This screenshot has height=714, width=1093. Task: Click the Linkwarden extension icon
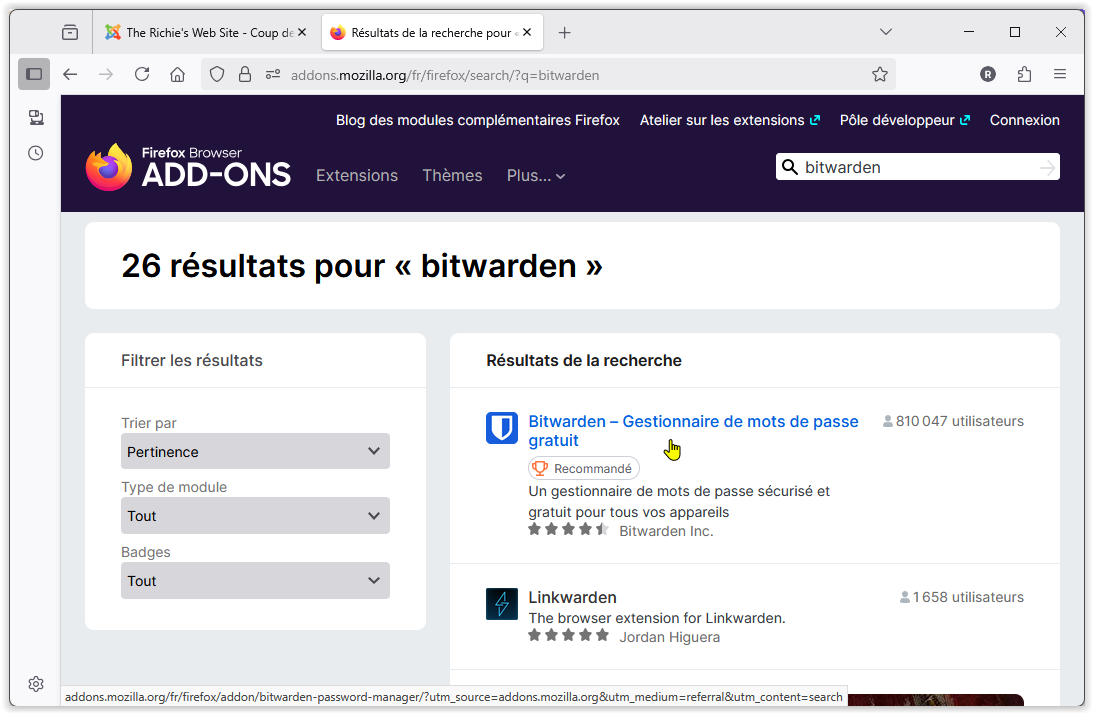click(502, 604)
